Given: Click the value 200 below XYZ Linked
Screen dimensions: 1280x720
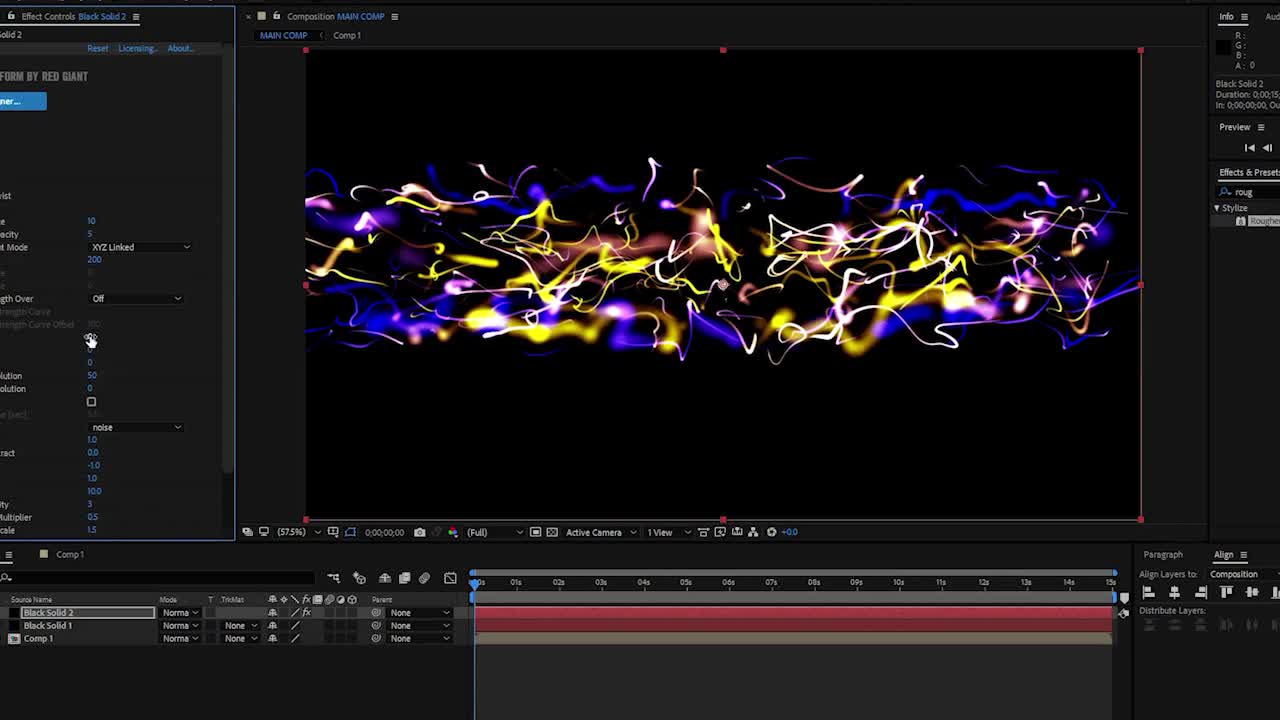Looking at the screenshot, I should (94, 260).
